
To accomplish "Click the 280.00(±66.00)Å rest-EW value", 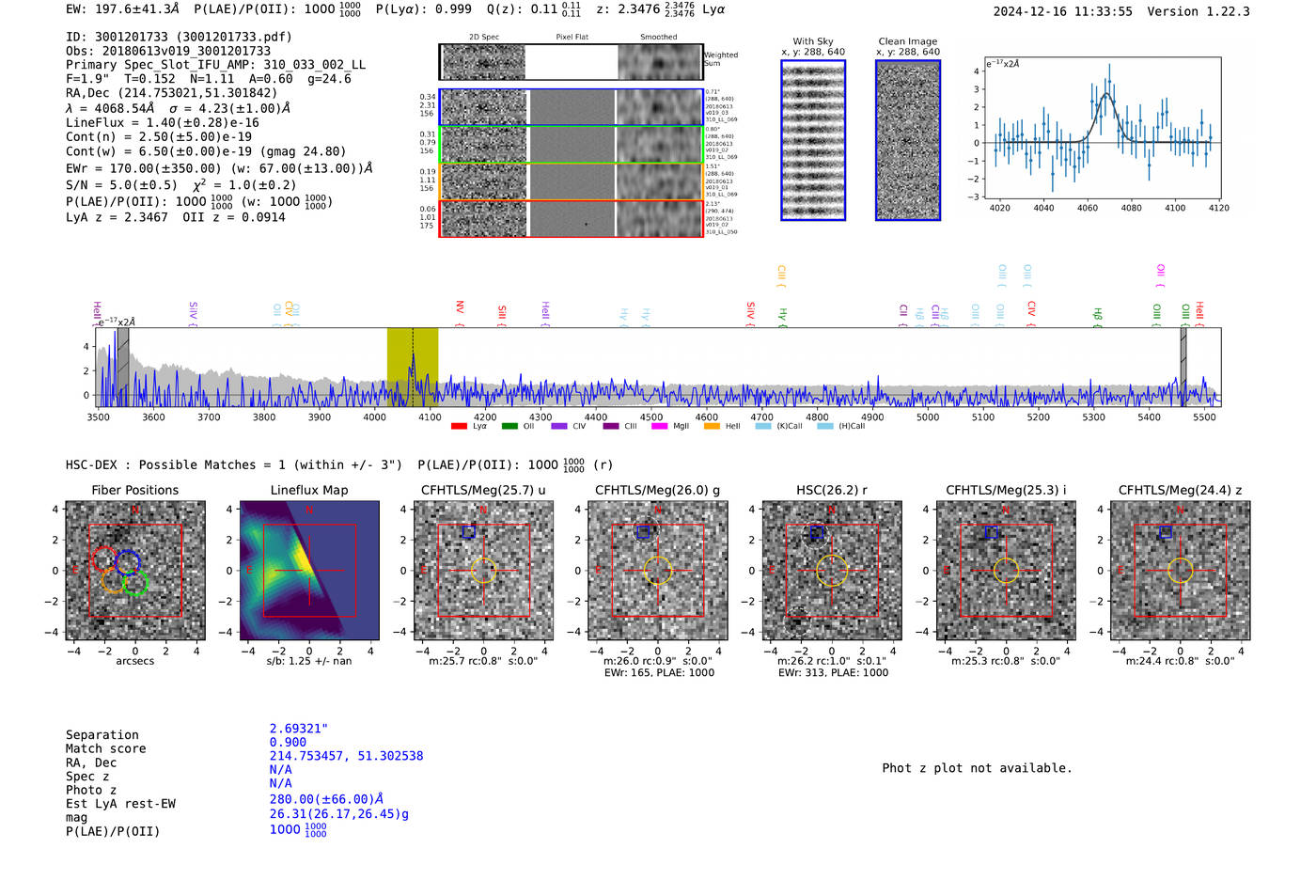I will (x=326, y=799).
